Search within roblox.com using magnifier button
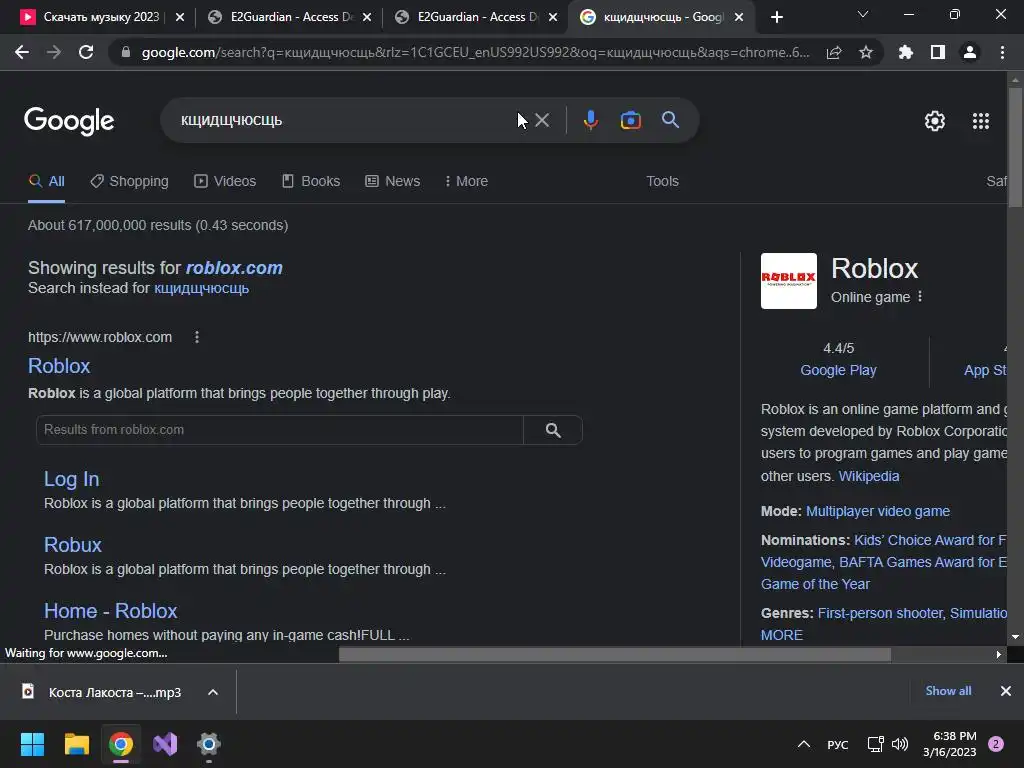The width and height of the screenshot is (1024, 768). 553,430
